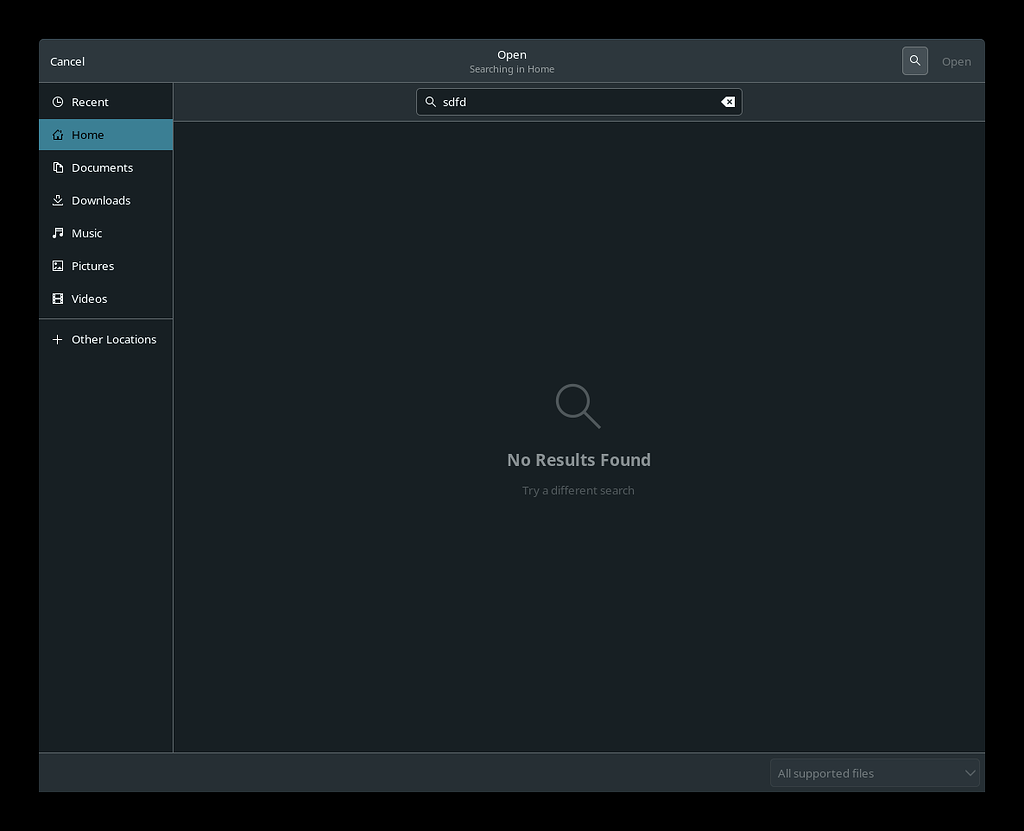Select the Recent clock icon in sidebar

click(58, 101)
